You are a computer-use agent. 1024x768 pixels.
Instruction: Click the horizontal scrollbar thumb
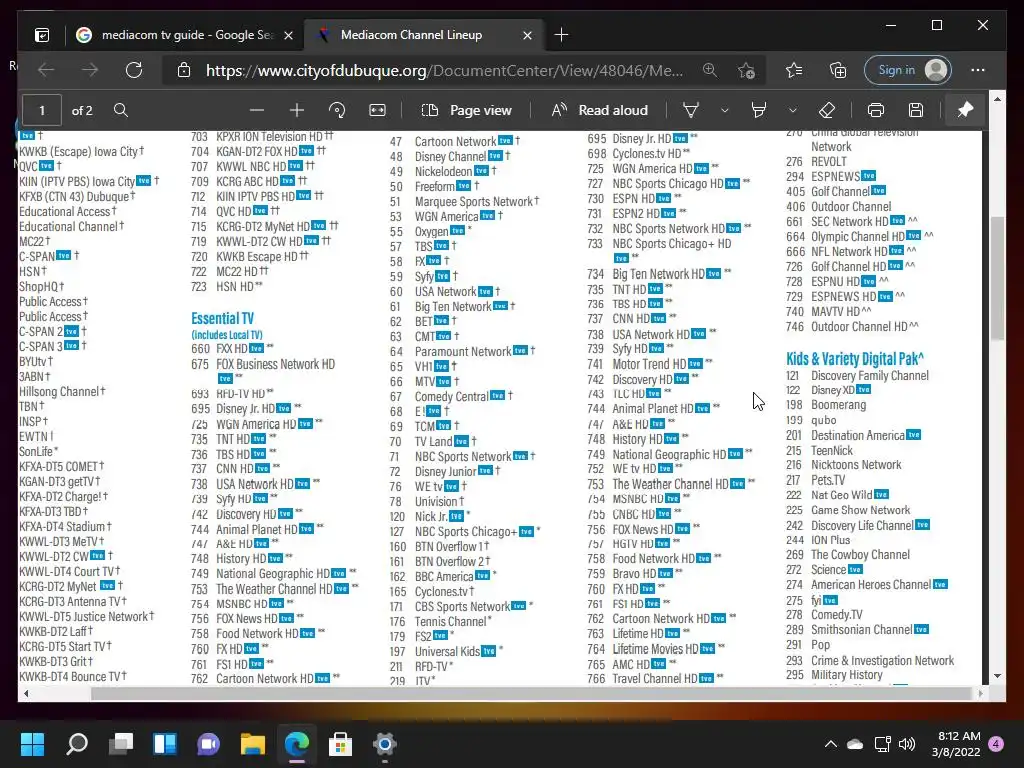530,694
